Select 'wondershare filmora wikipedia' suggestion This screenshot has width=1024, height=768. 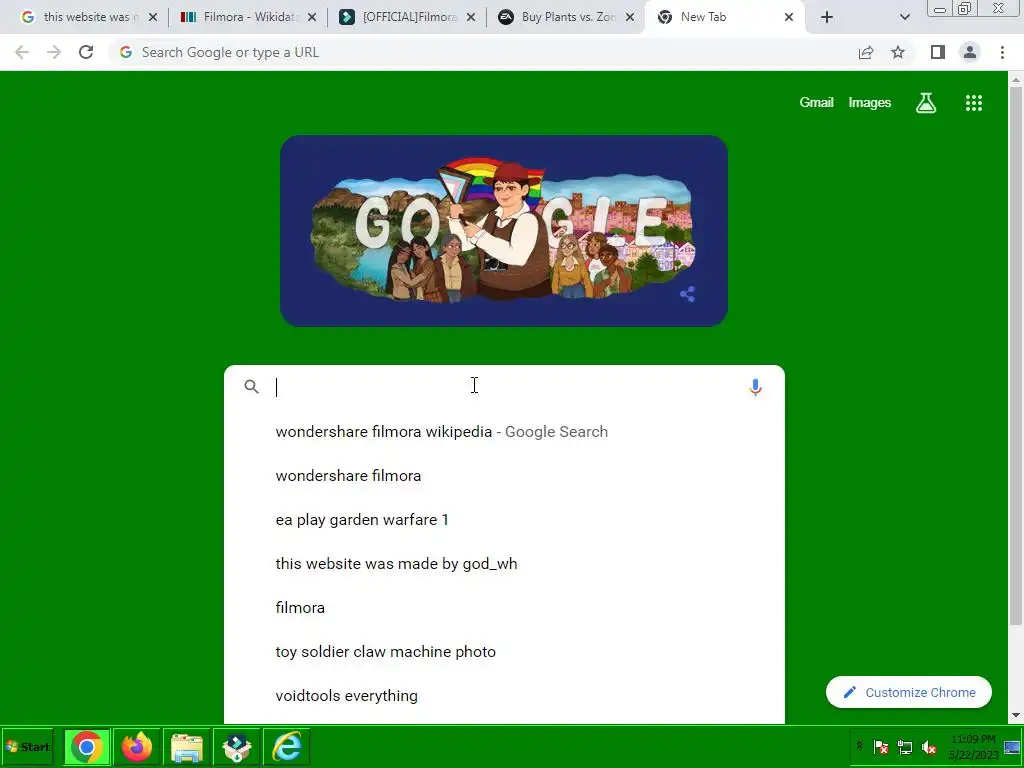pos(504,432)
